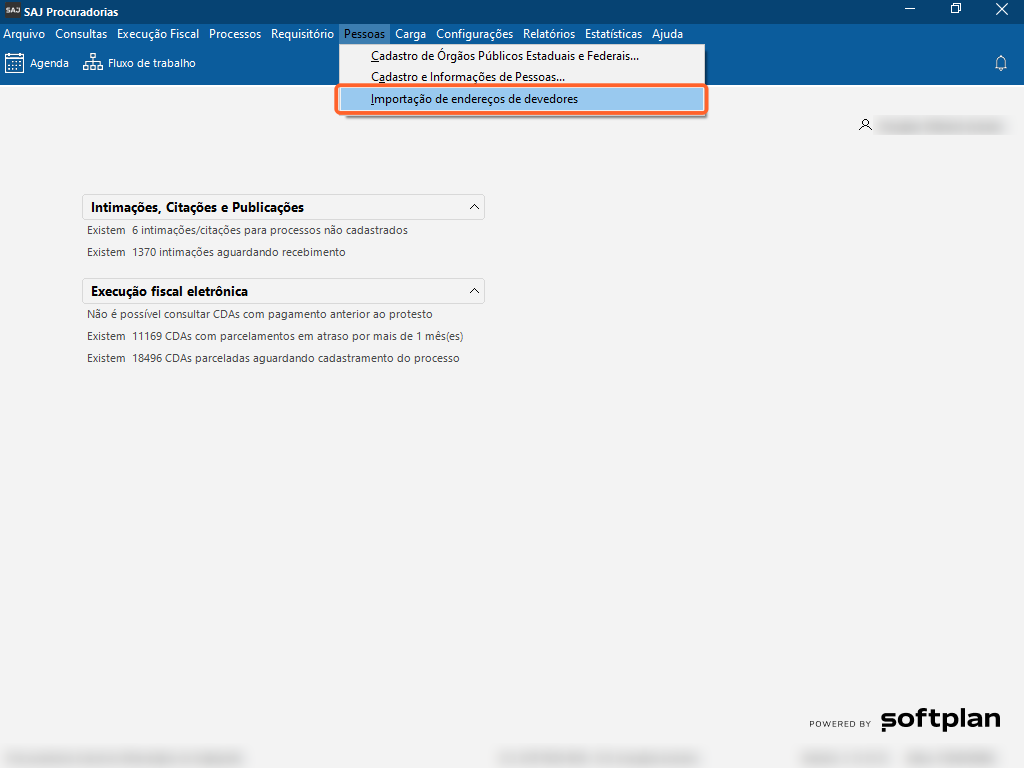Select Cadastro e Informações de Pessoas
Viewport: 1024px width, 768px height.
coord(521,77)
